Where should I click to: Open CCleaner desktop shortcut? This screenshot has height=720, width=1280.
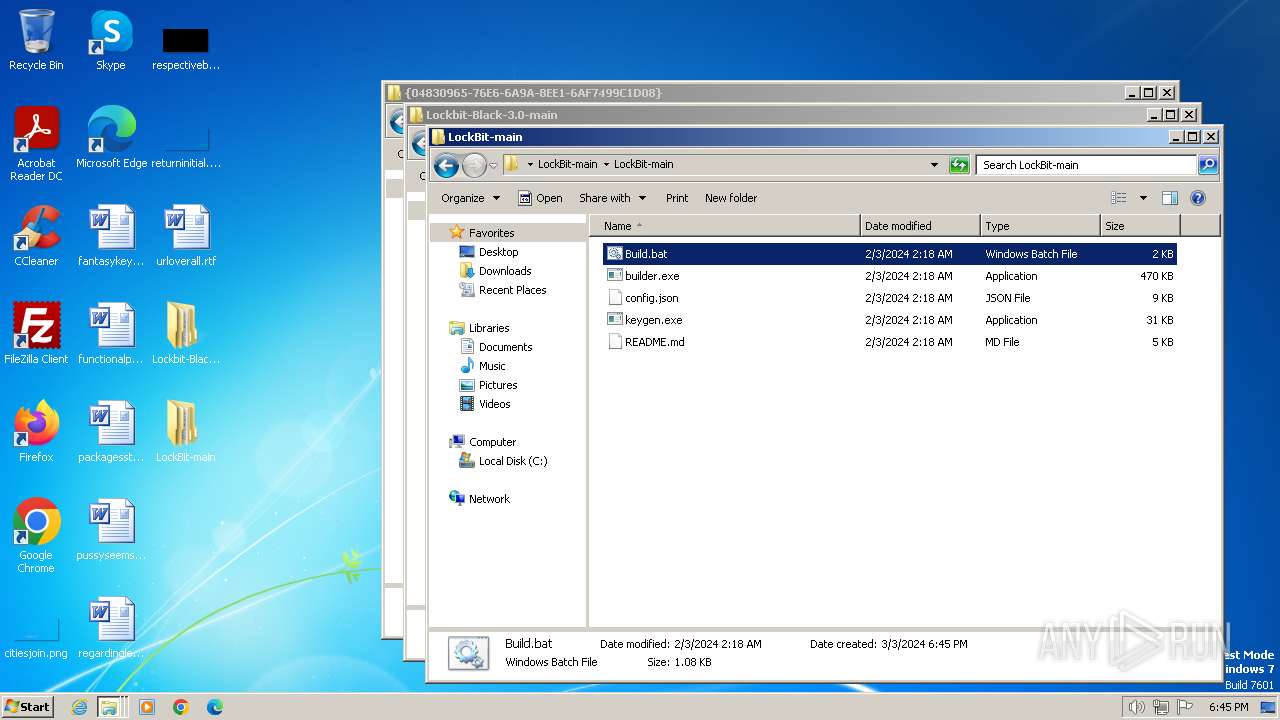click(x=36, y=236)
